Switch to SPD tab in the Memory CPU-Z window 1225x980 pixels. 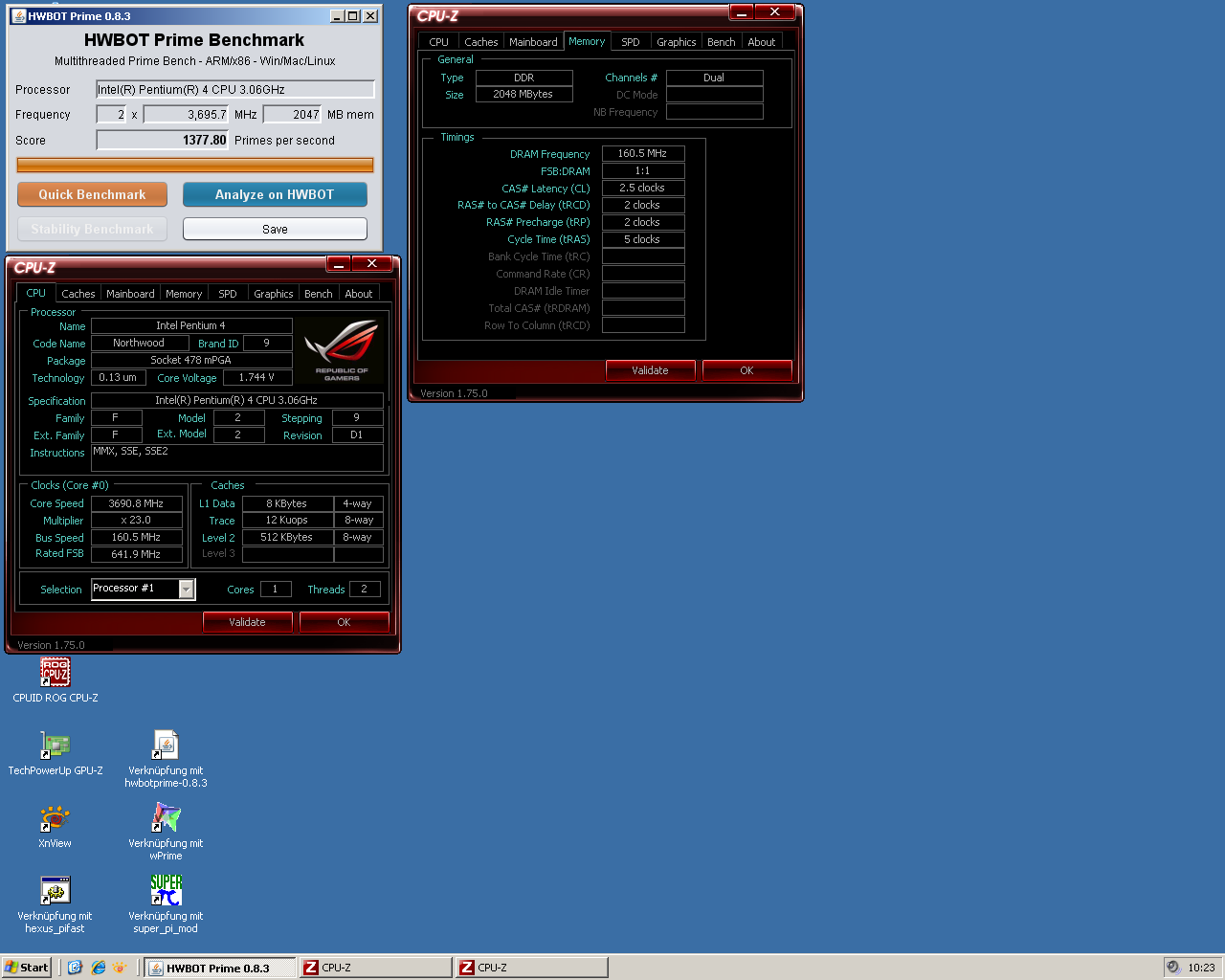631,42
